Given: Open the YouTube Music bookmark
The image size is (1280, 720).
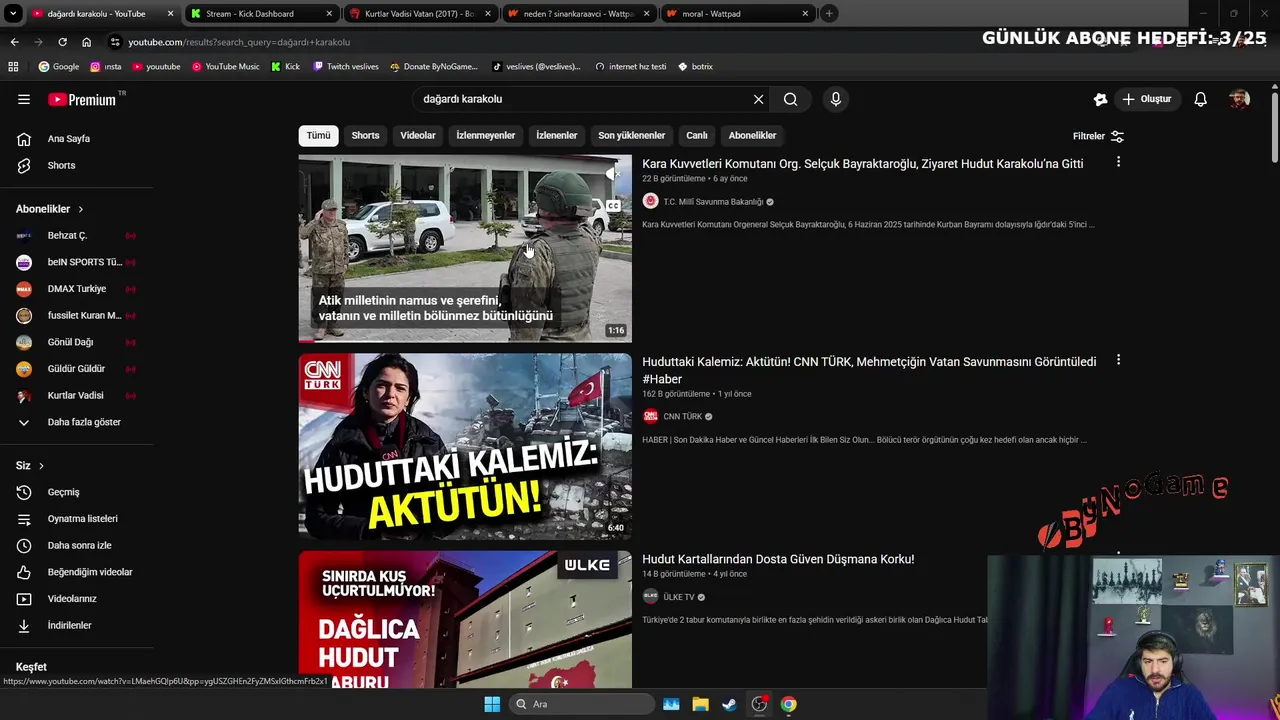Looking at the screenshot, I should [225, 67].
